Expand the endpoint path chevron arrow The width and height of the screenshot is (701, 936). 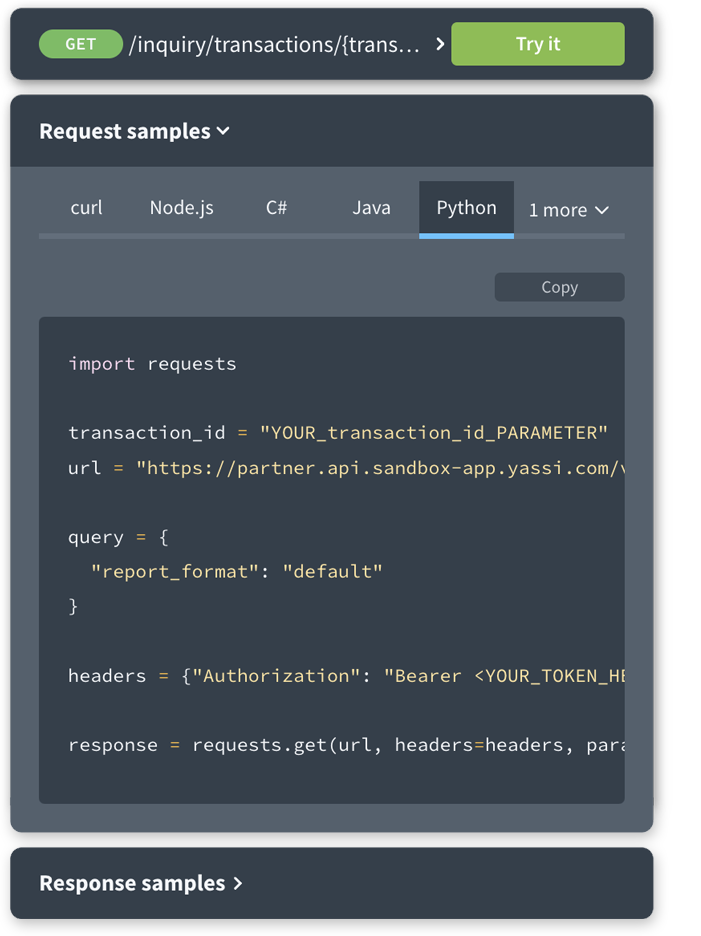(440, 44)
